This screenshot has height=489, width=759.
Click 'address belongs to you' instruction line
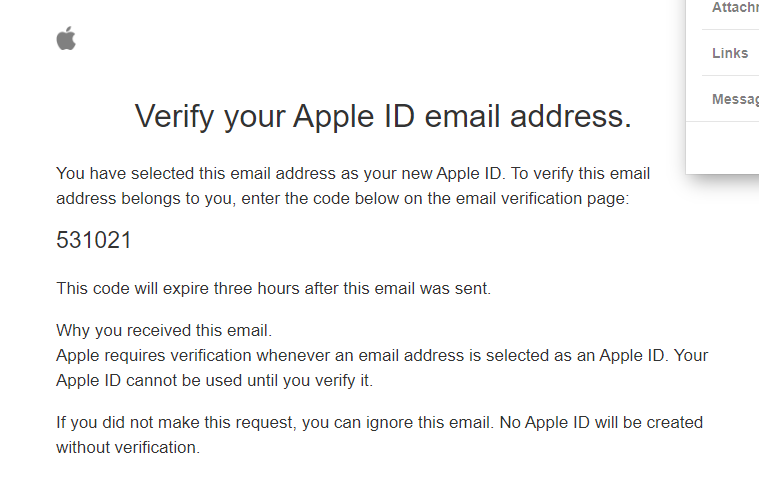343,199
